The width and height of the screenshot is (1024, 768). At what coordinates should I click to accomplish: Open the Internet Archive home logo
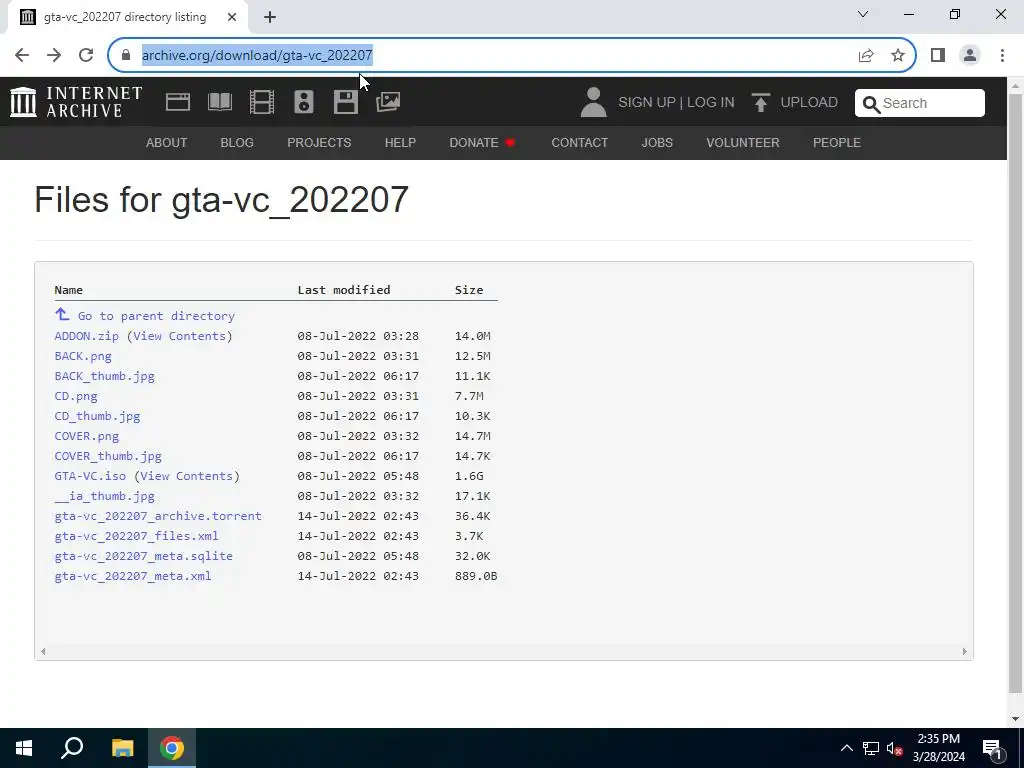click(x=76, y=103)
